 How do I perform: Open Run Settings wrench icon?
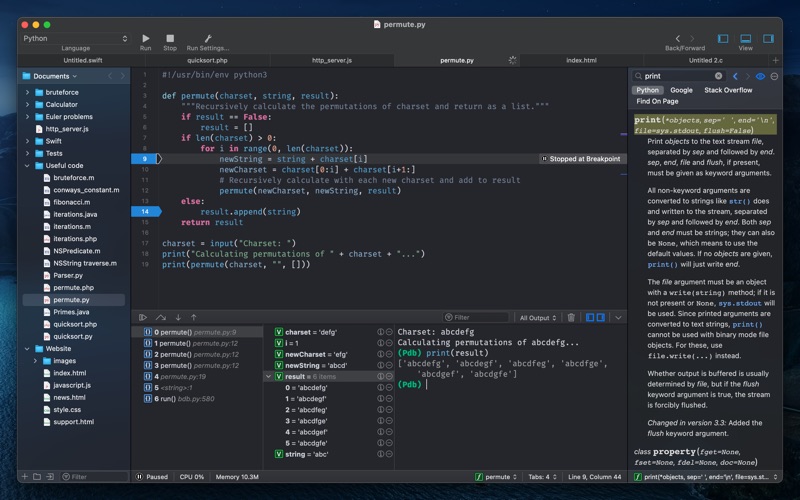click(x=208, y=38)
